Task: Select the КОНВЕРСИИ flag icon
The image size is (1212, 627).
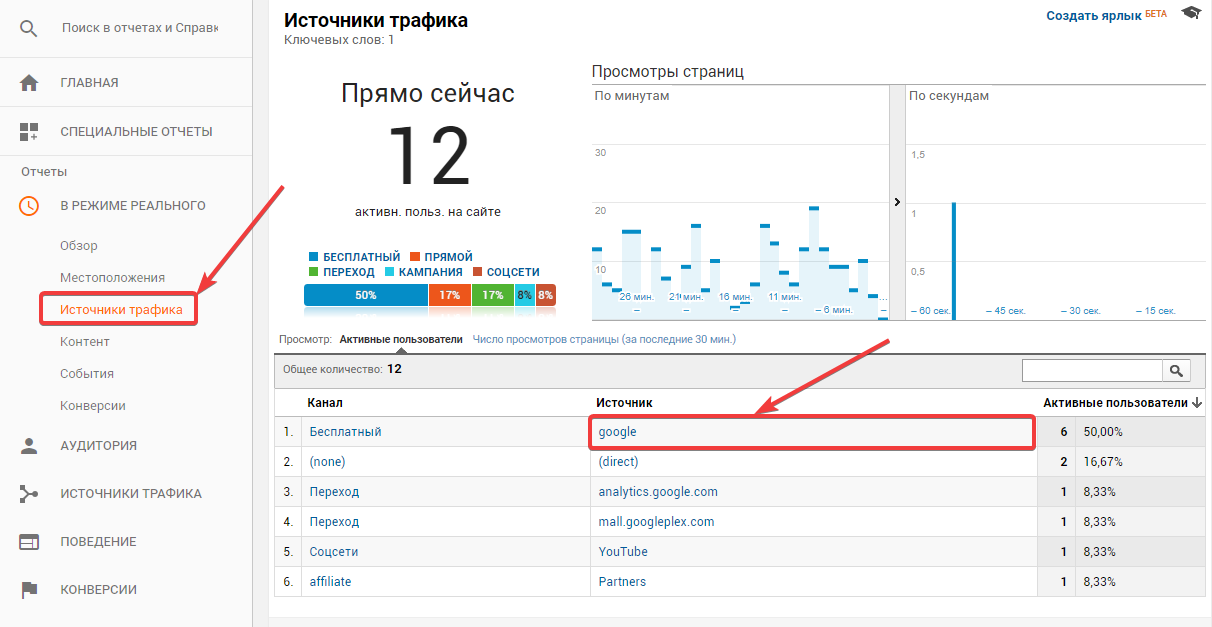Action: point(28,589)
